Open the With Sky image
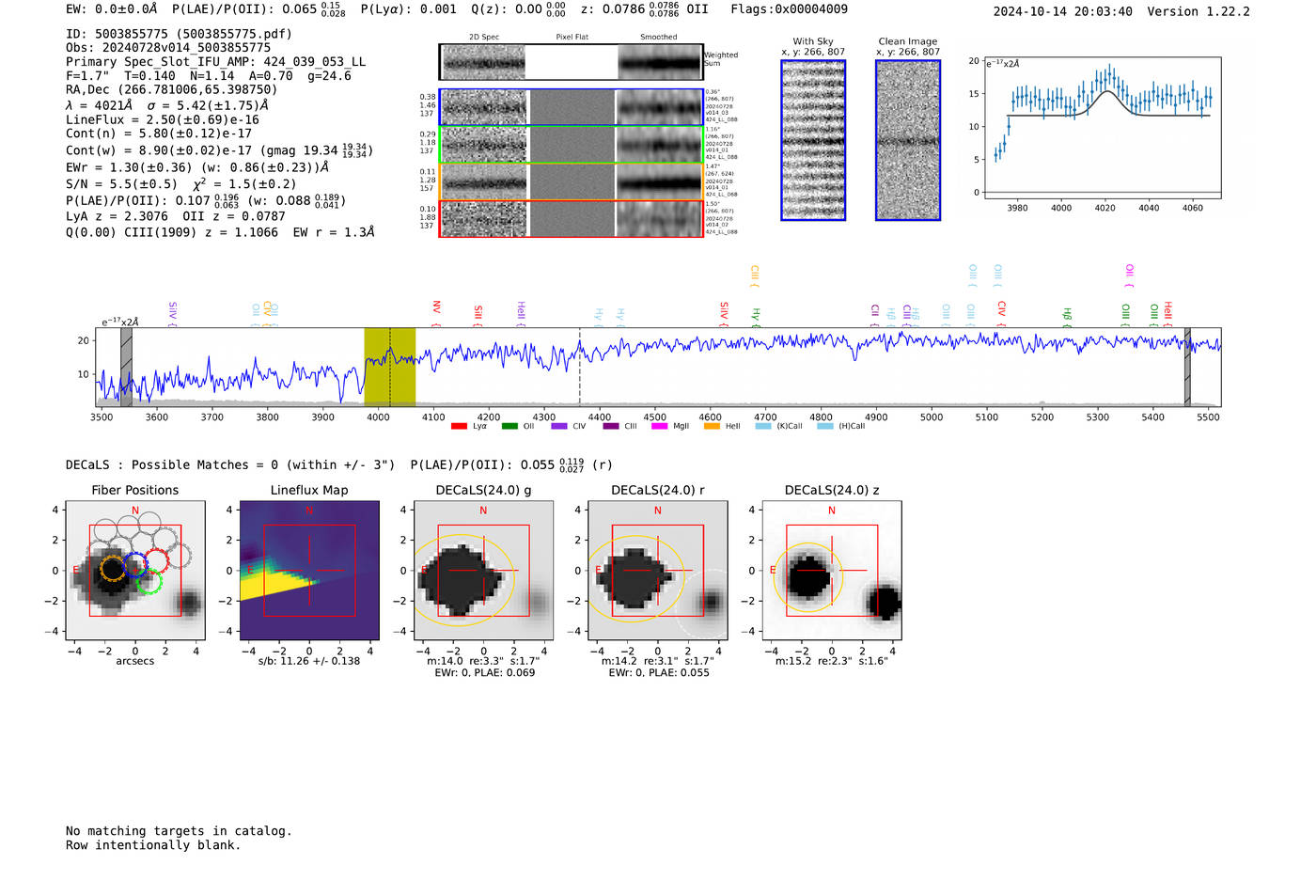 coord(813,140)
